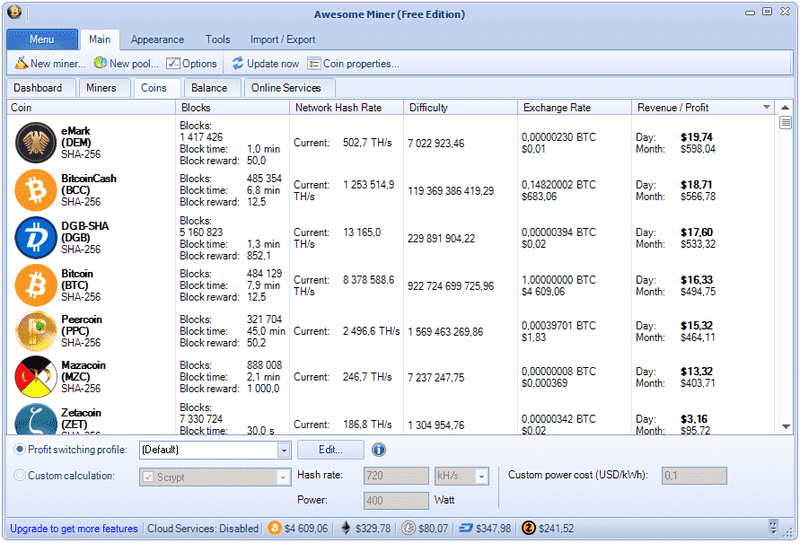Click the blue info icon beside Edit

379,450
